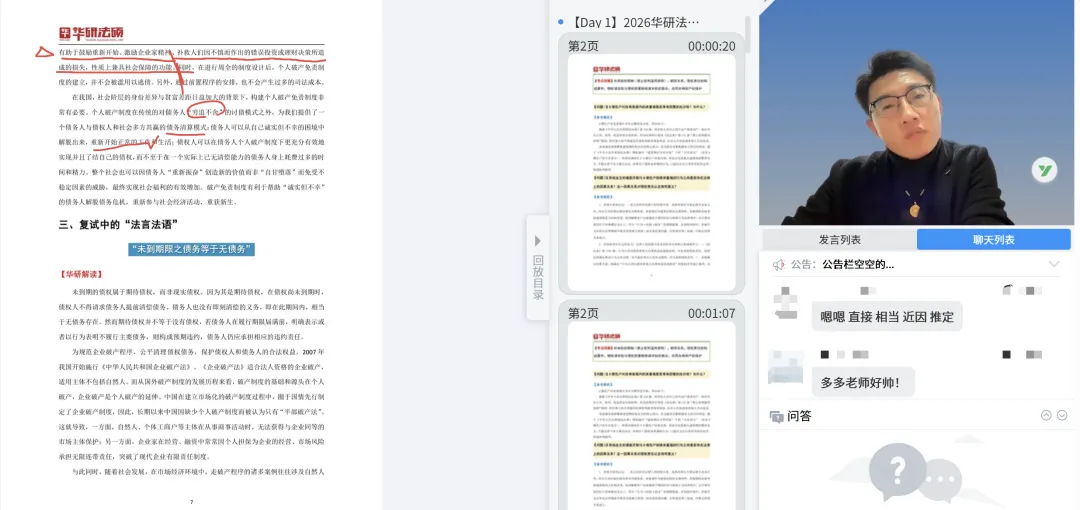Screen dimensions: 1080x510
Task: Click the 00:01:07 timestamp
Action: pyautogui.click(x=712, y=314)
